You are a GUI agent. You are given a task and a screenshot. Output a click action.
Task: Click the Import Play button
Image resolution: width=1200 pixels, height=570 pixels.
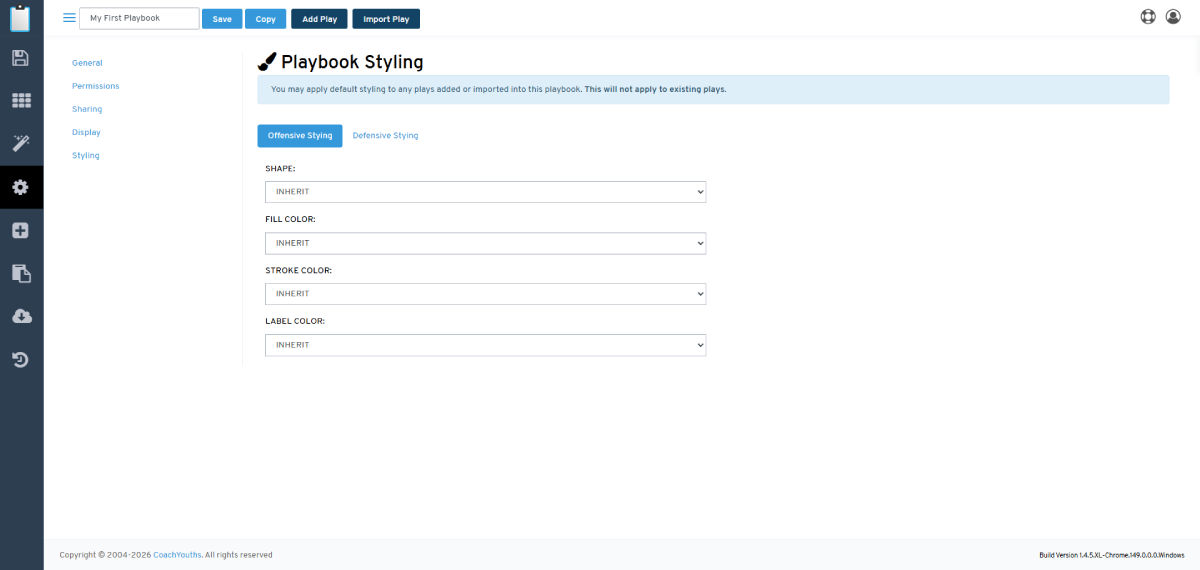(x=386, y=19)
